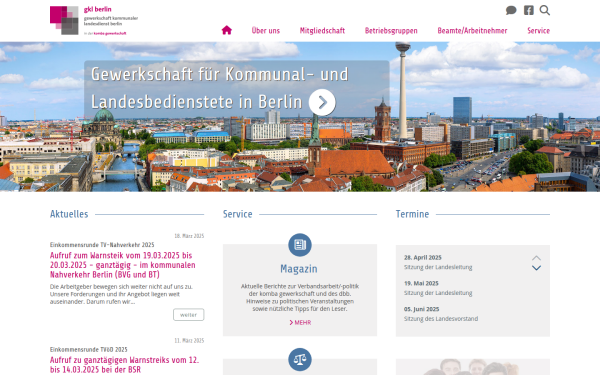Image resolution: width=600 pixels, height=375 pixels.
Task: Open the Facebook page icon
Action: tap(529, 10)
